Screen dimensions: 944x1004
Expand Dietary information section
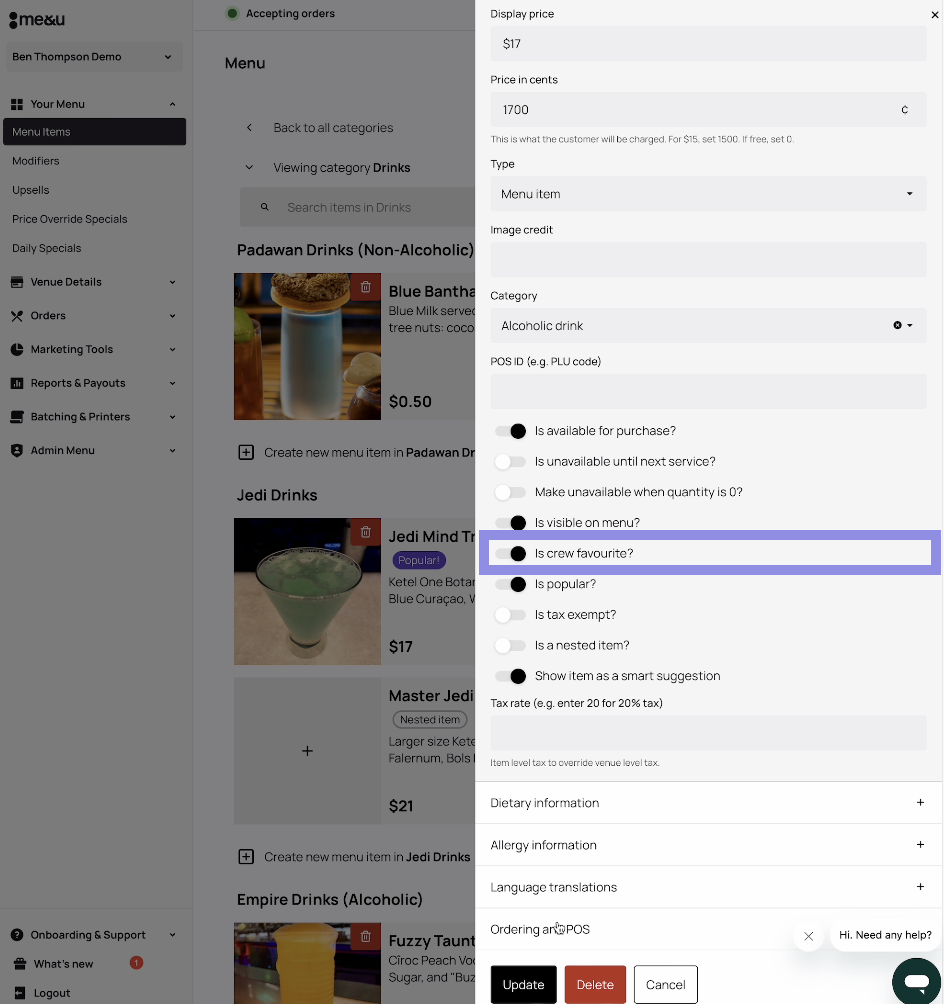tap(708, 803)
